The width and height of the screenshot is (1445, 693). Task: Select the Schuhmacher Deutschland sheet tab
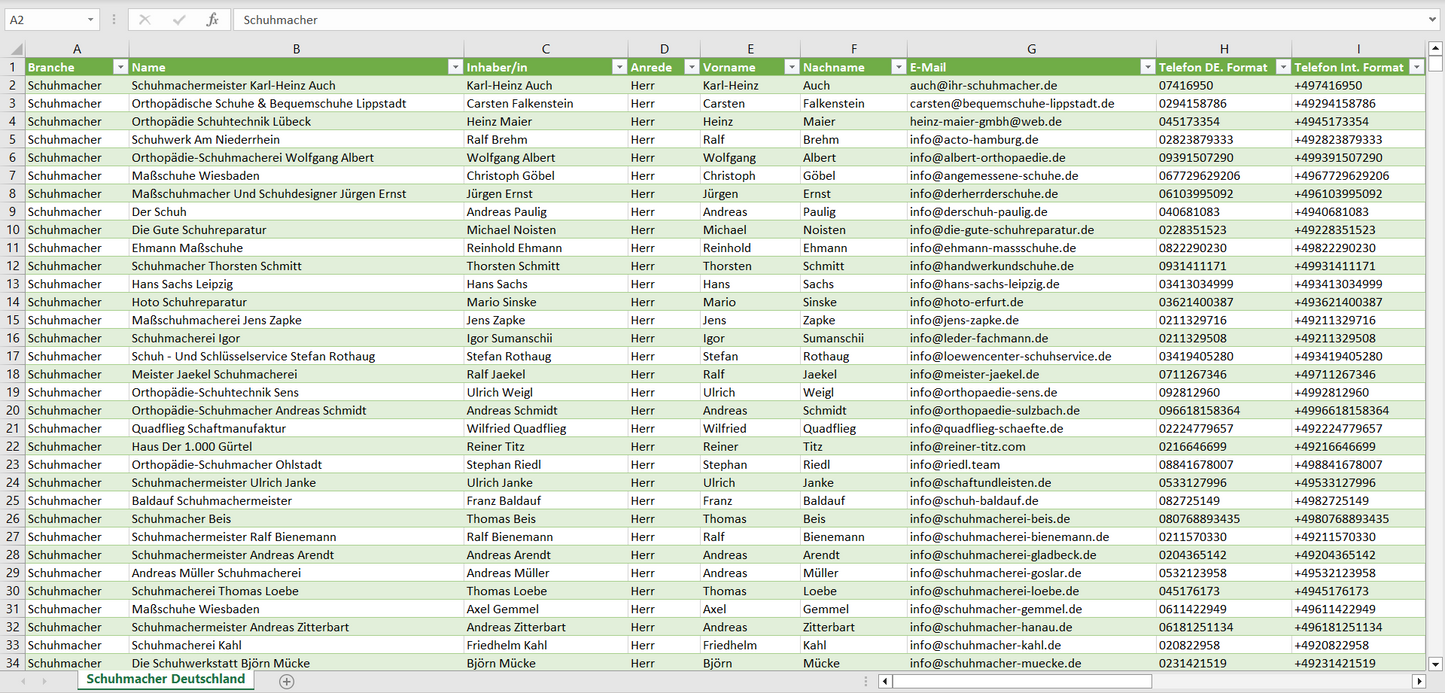[165, 679]
